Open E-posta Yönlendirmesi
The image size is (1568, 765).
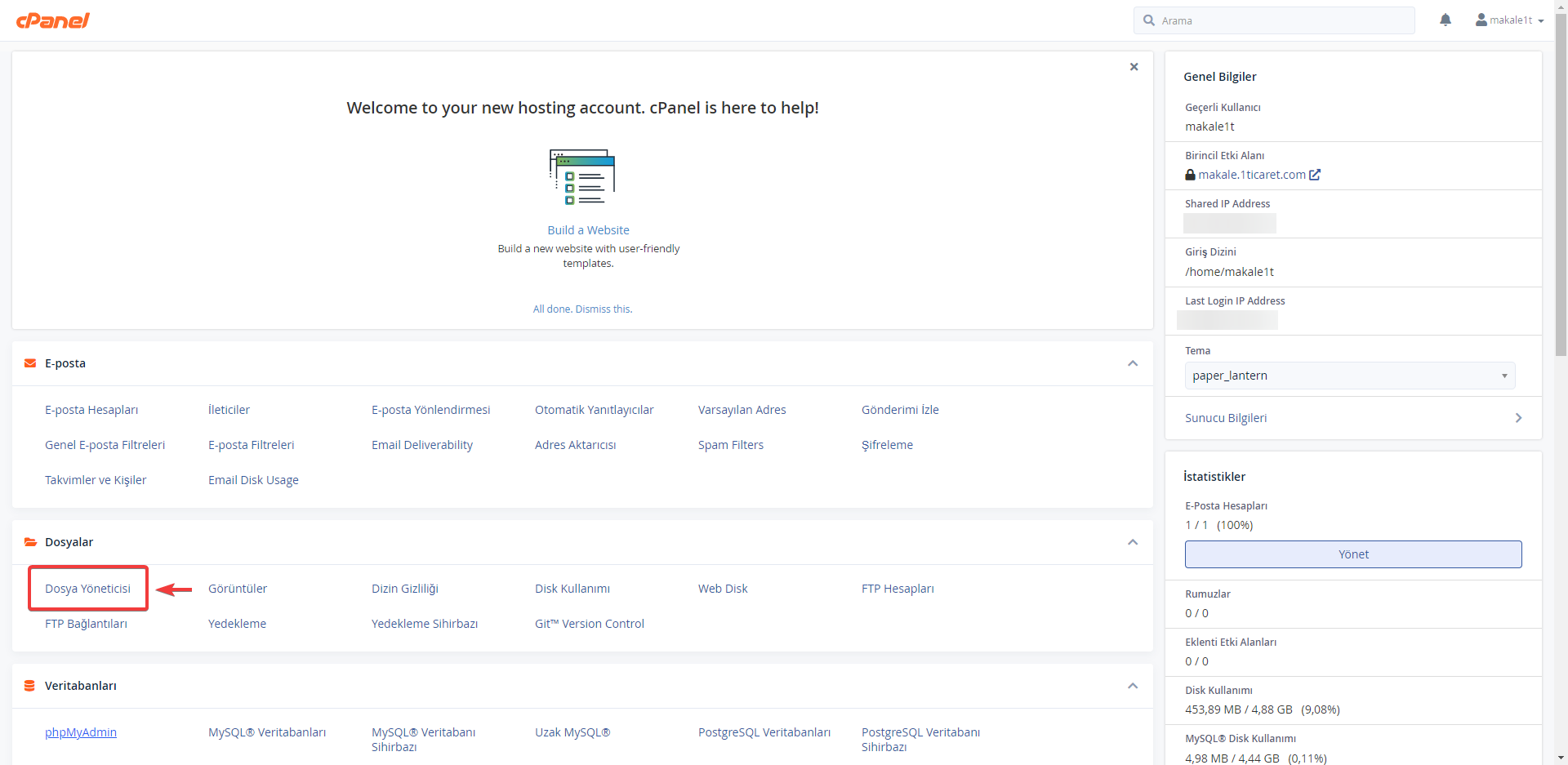pos(430,410)
